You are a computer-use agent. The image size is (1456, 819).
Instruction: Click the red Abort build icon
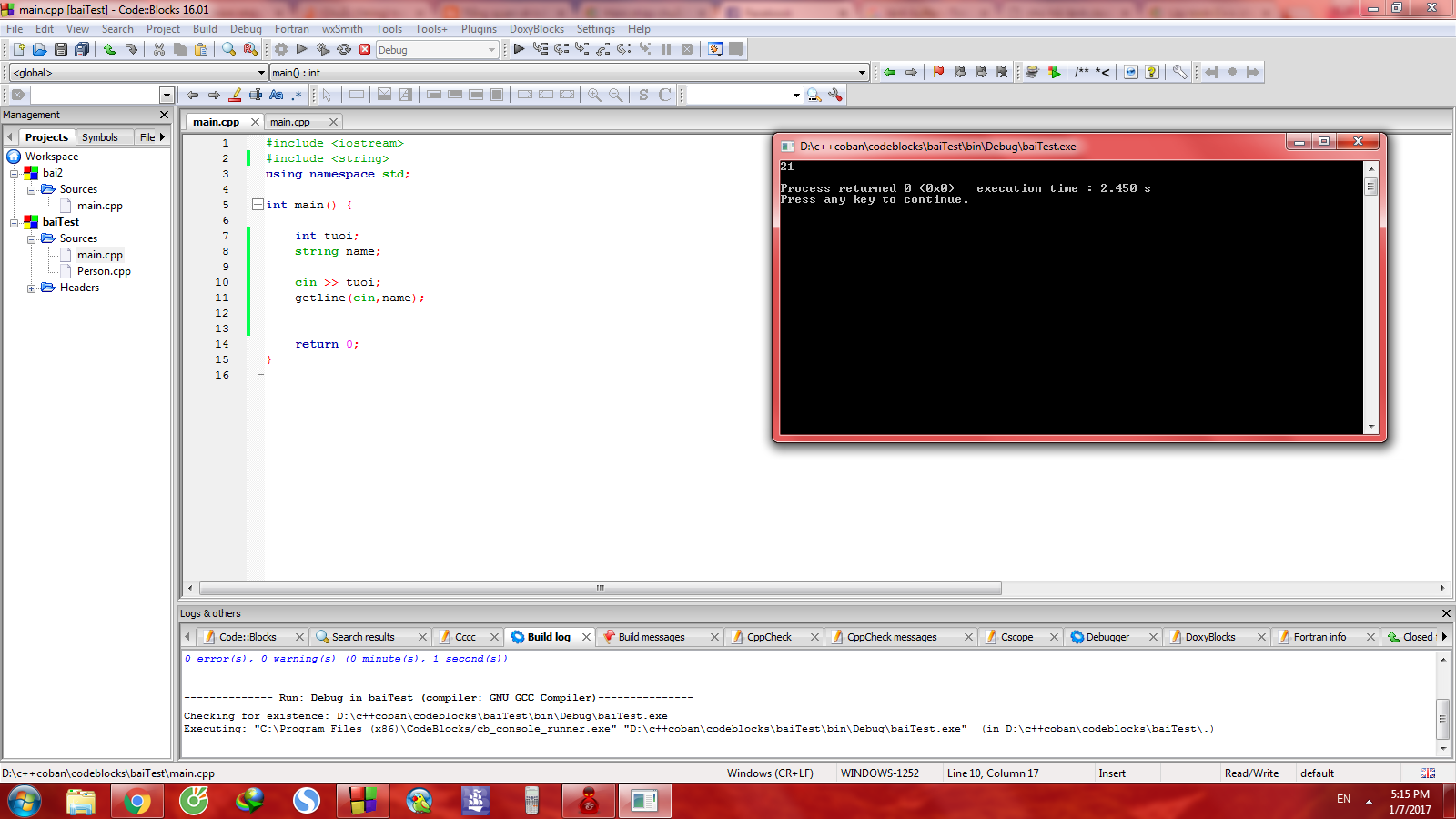tap(365, 49)
